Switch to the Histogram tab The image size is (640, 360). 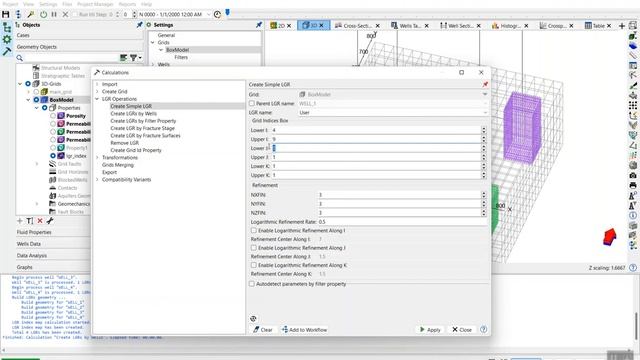click(506, 26)
